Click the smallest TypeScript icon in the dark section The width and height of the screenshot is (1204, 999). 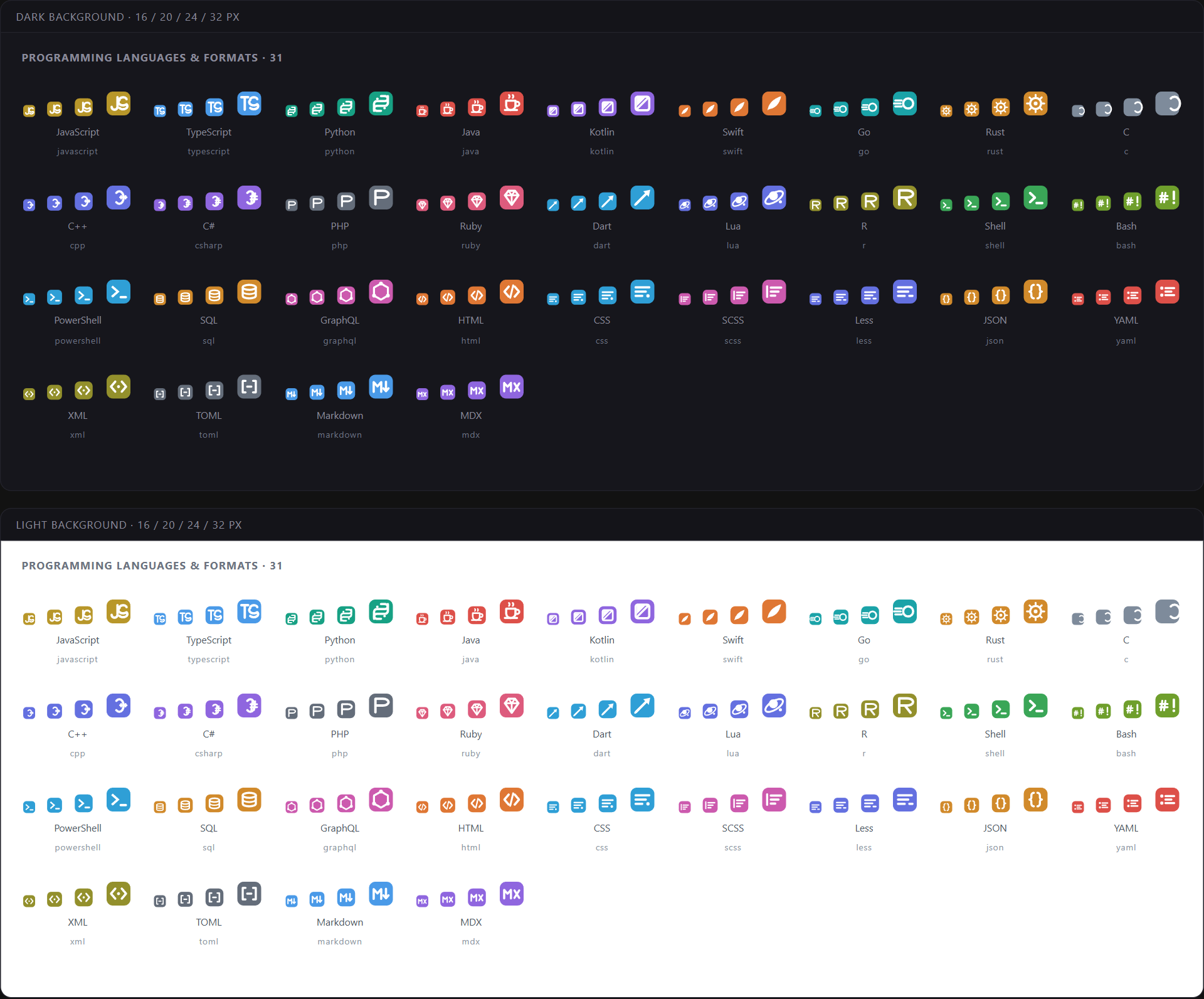click(160, 111)
